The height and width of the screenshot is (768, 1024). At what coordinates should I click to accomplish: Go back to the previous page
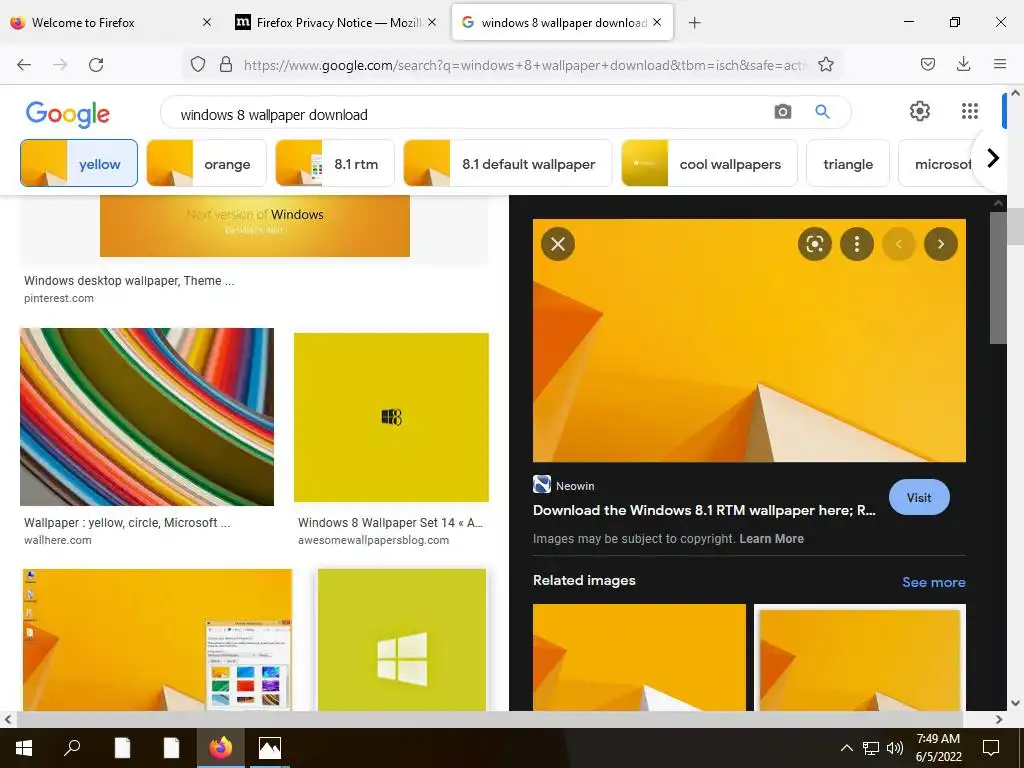(24, 65)
